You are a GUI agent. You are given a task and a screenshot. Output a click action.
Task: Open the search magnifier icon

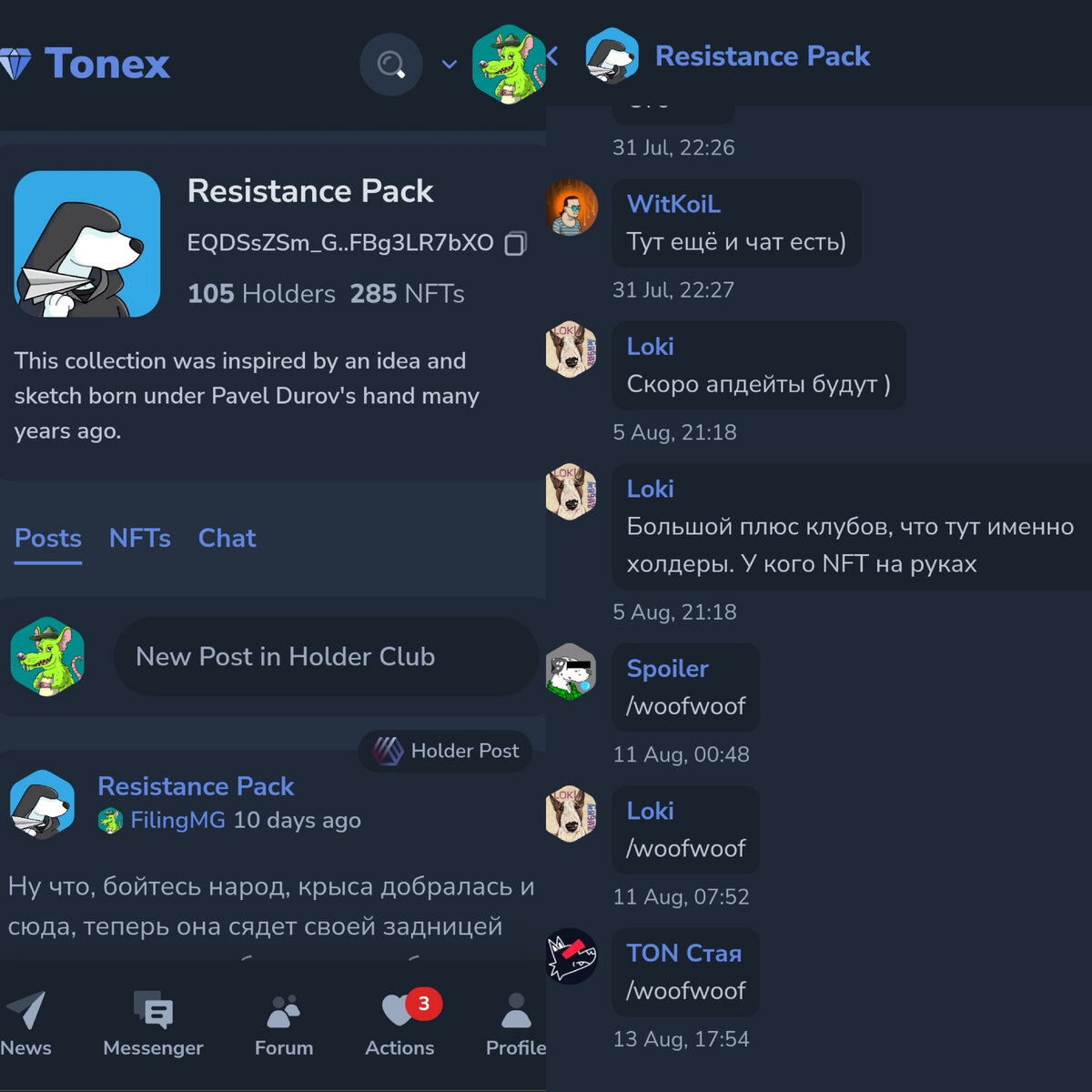[x=391, y=65]
